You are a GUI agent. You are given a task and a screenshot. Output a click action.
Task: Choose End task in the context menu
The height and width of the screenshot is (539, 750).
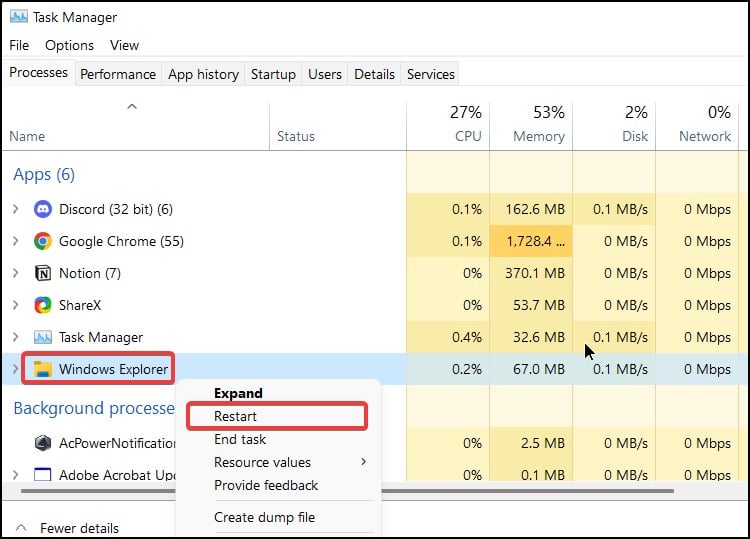coord(240,439)
